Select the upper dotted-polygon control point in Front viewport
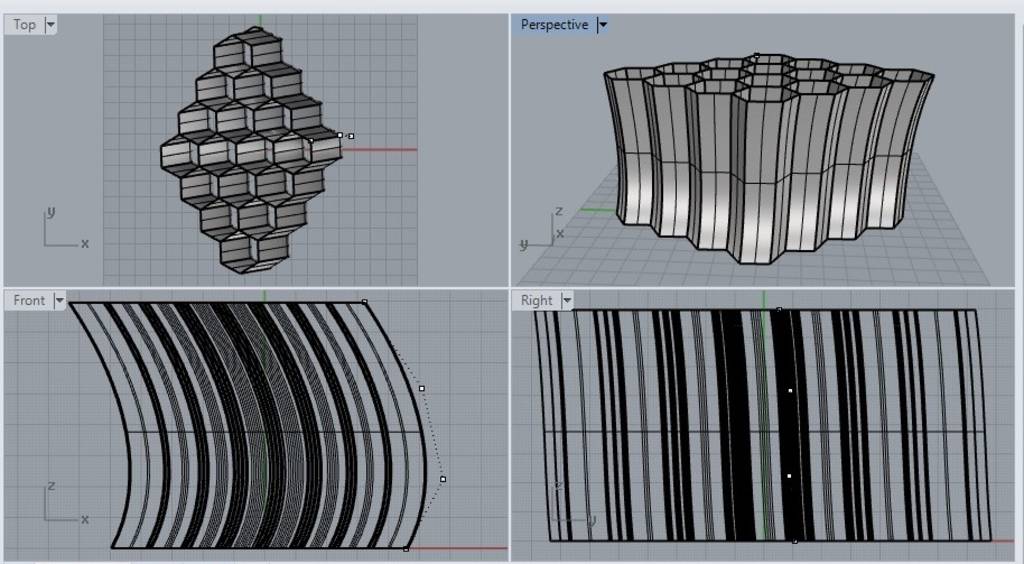 click(x=422, y=388)
